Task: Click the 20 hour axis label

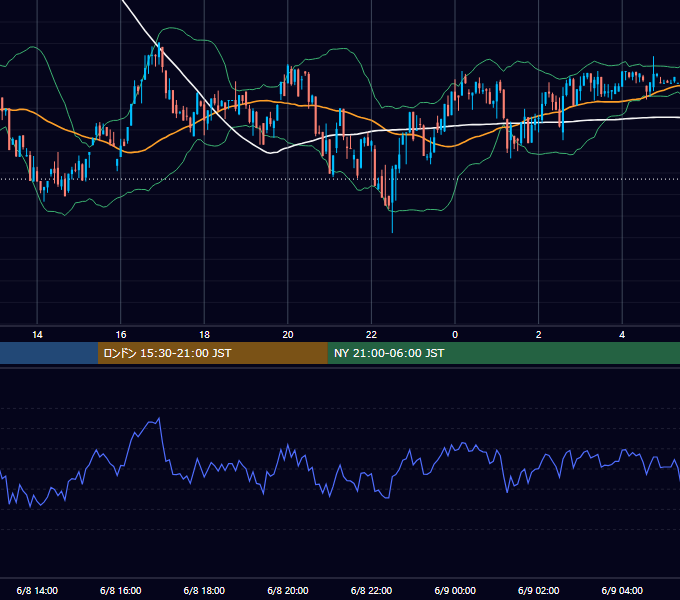Action: 288,335
